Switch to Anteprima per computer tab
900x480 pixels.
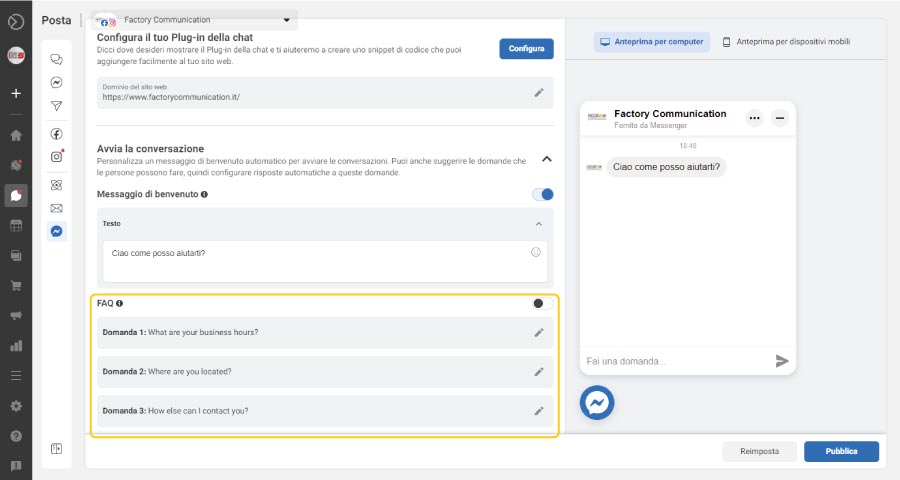[x=651, y=42]
